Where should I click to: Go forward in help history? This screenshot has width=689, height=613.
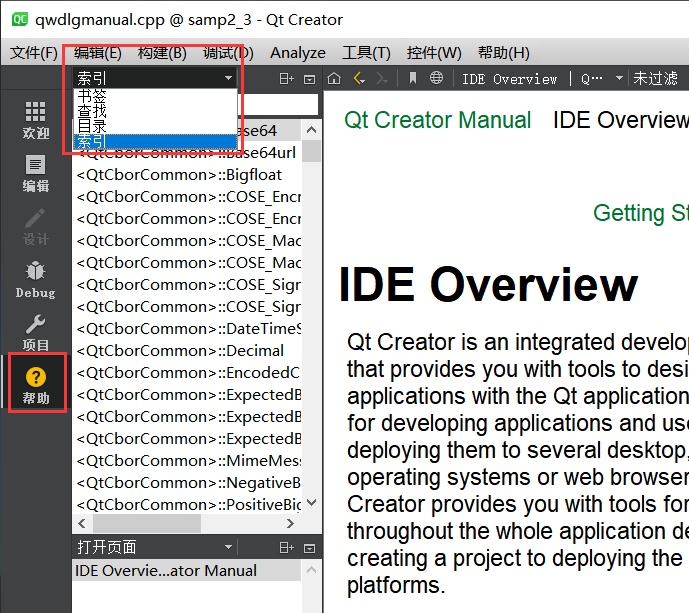click(x=382, y=79)
